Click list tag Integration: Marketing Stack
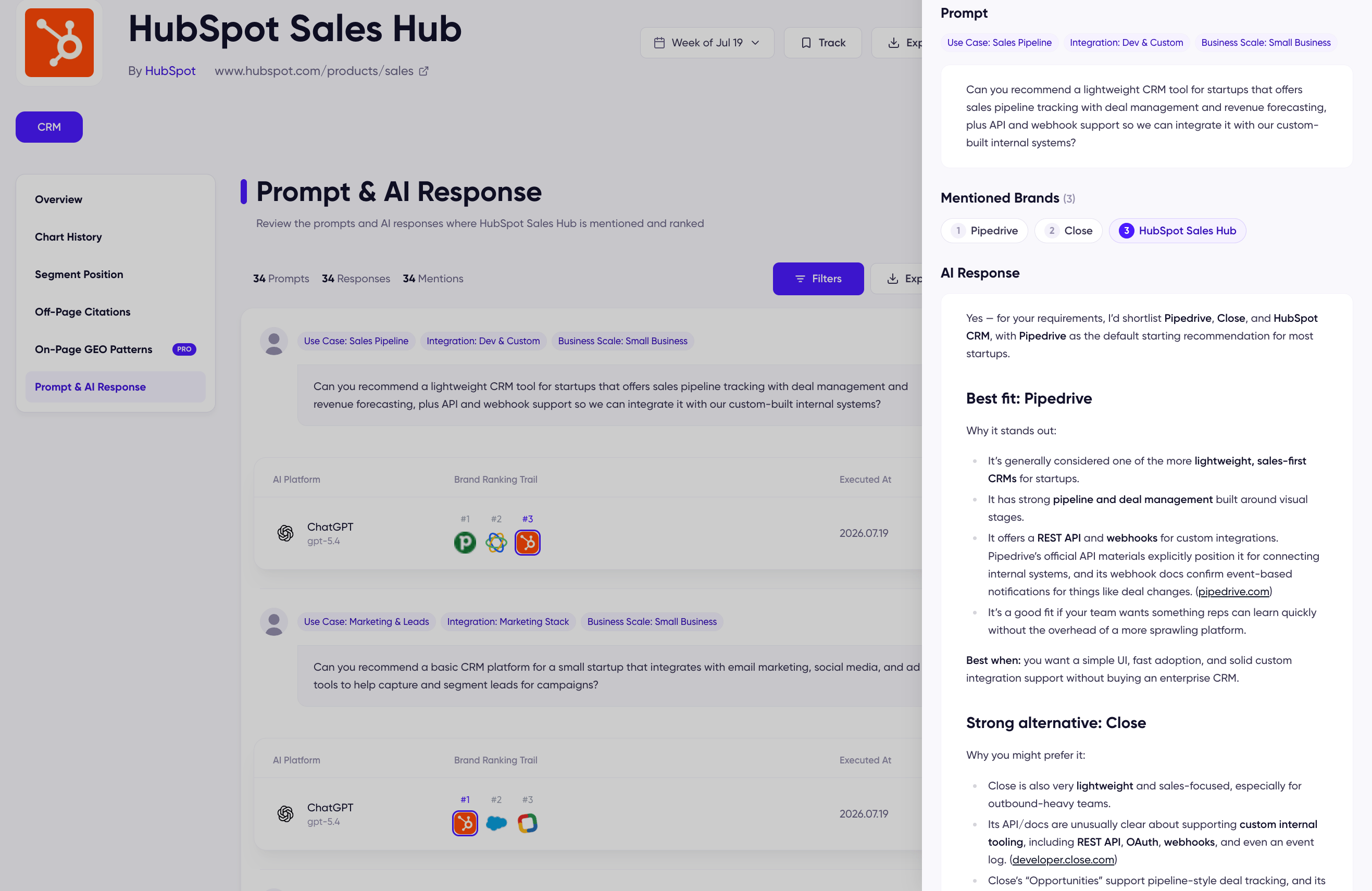Image resolution: width=1372 pixels, height=891 pixels. pos(508,622)
